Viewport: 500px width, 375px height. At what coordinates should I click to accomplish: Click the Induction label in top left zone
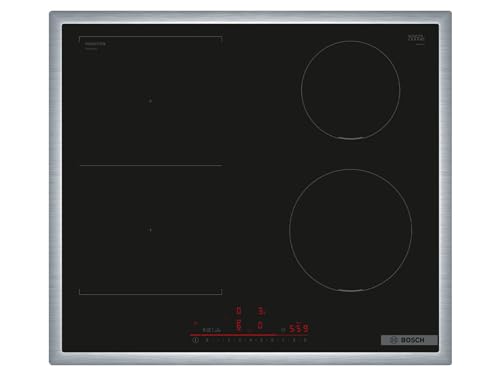coord(95,44)
